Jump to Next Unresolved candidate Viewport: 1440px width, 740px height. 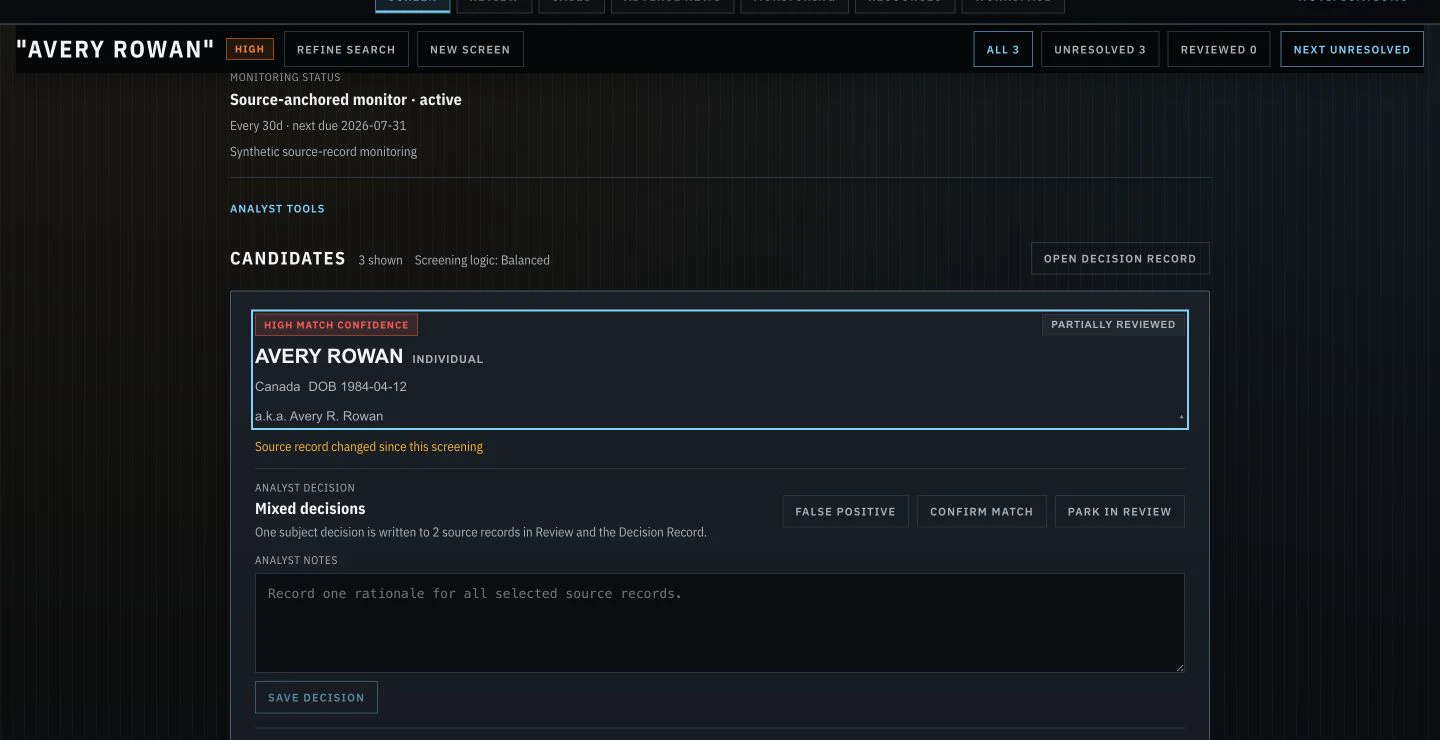[1352, 49]
